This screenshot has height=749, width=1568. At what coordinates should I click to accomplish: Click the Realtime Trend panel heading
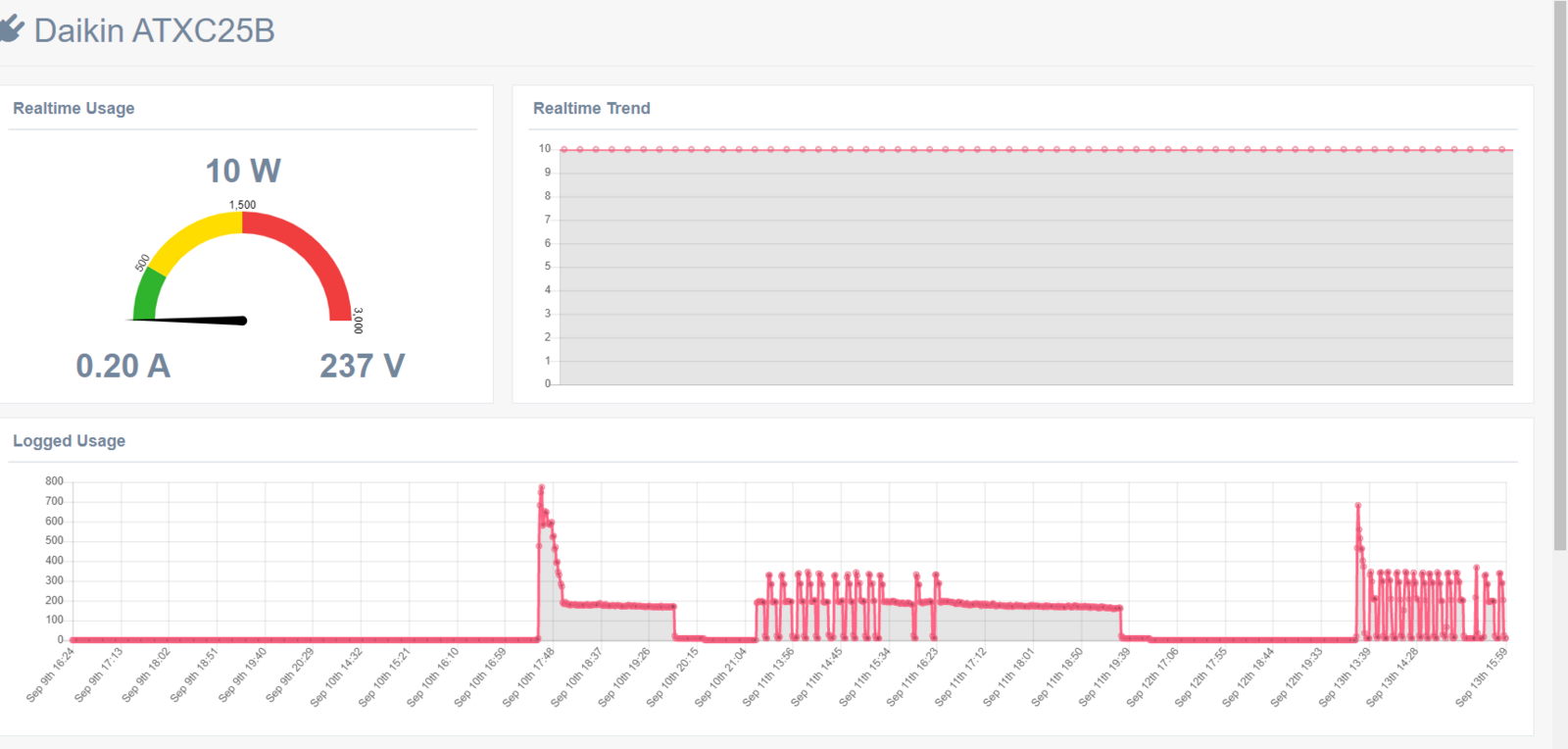tap(591, 108)
